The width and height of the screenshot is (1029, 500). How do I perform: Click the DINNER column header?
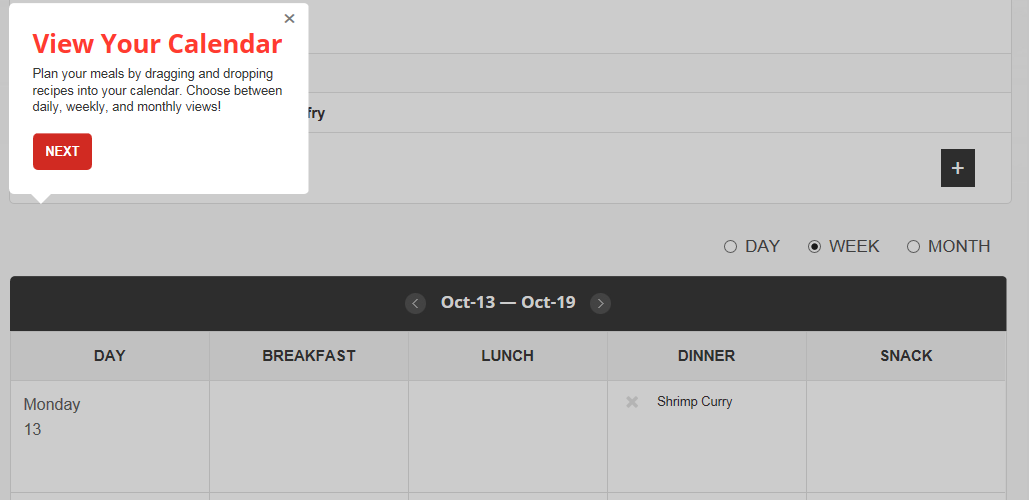tap(706, 356)
